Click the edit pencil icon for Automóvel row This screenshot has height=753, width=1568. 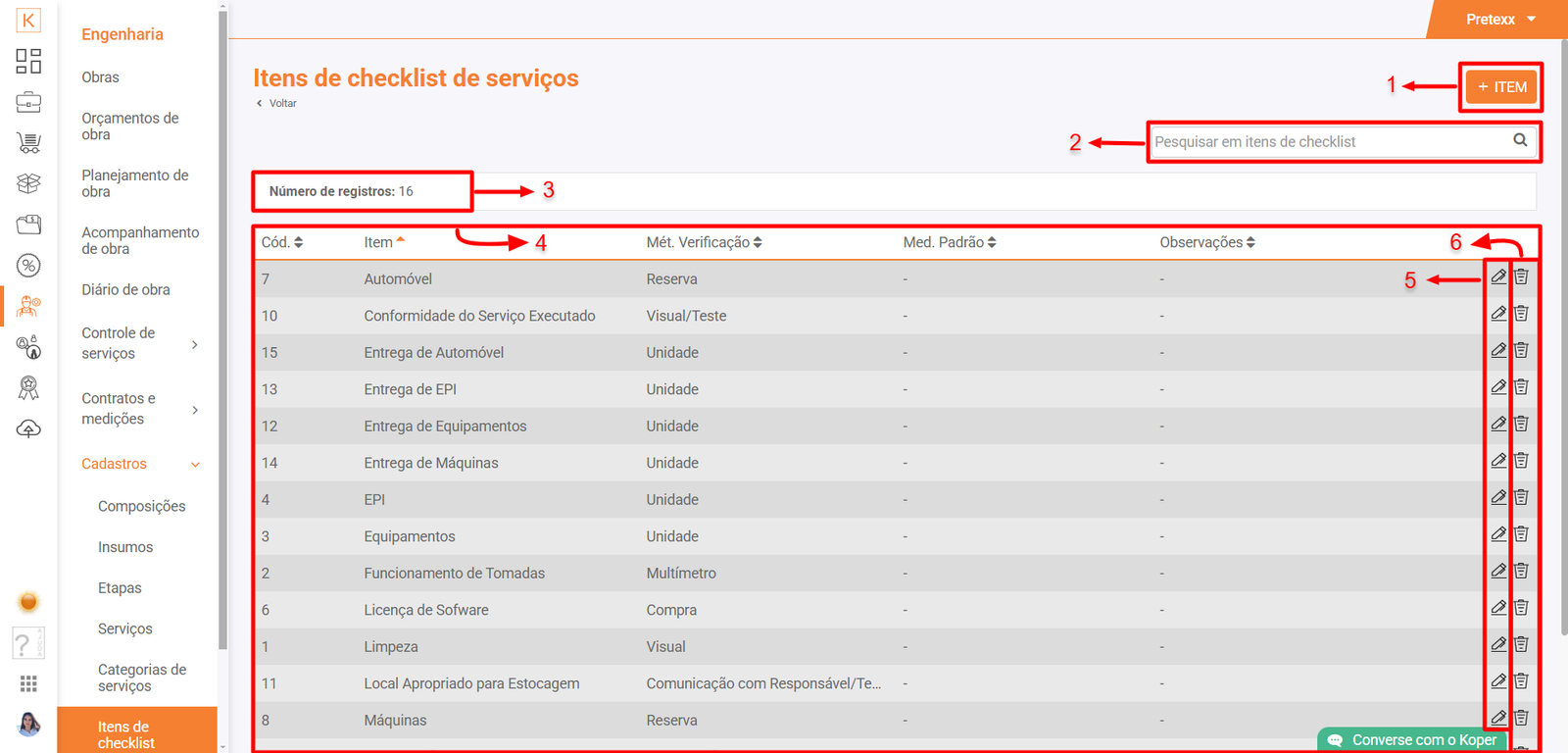point(1498,277)
